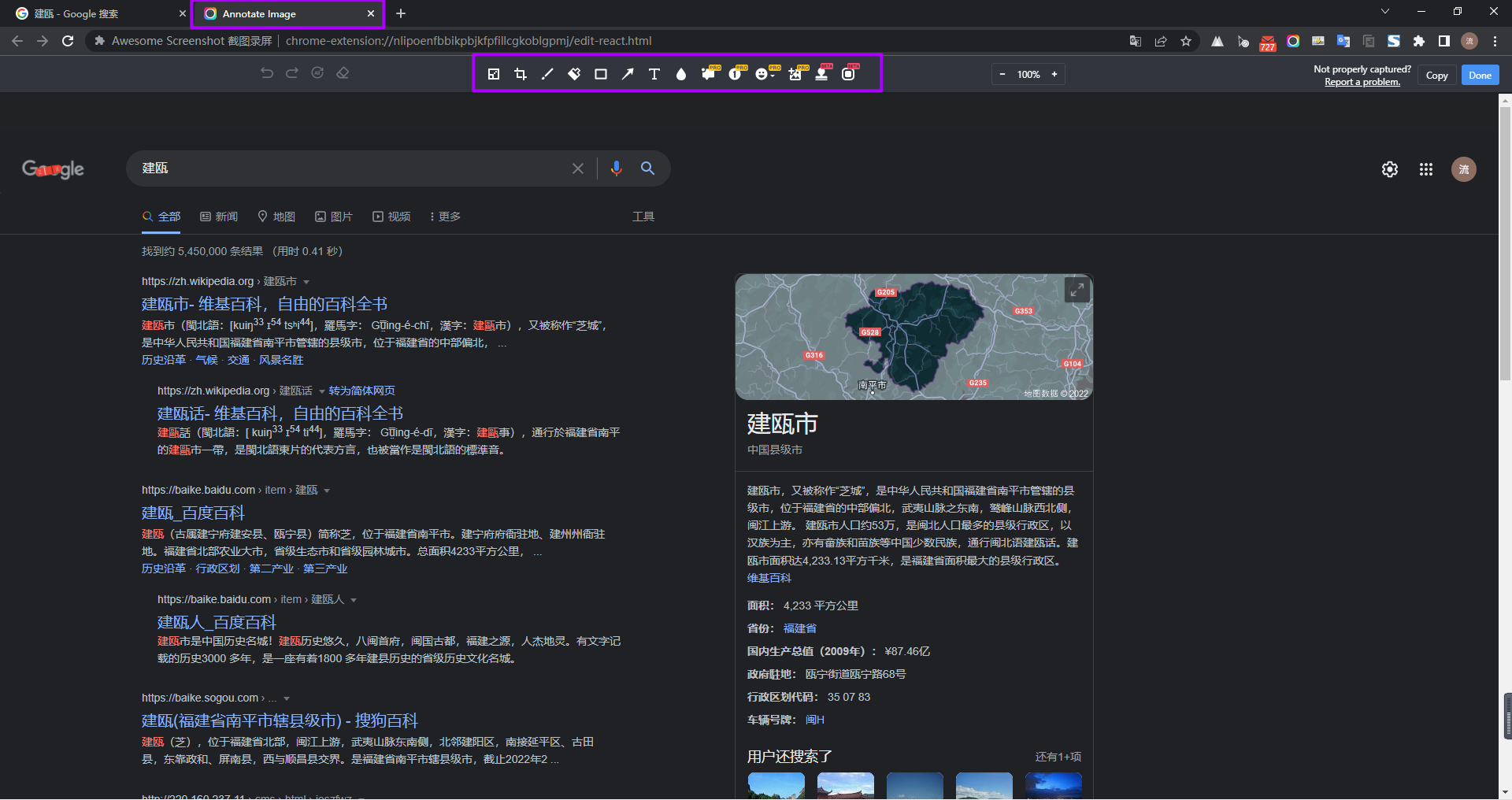Close the Annotate Image tab
The image size is (1512, 800).
point(371,13)
